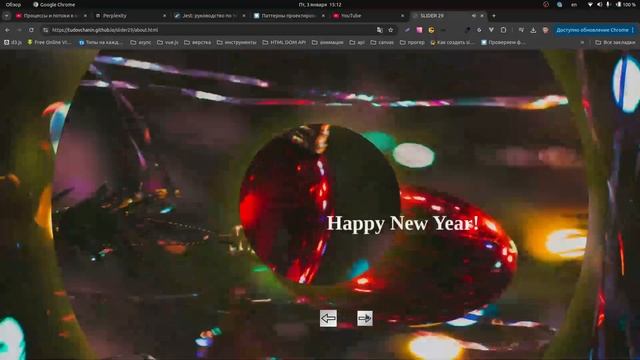Click the previous slide left-arrow button
Image resolution: width=640 pixels, height=360 pixels.
328,318
